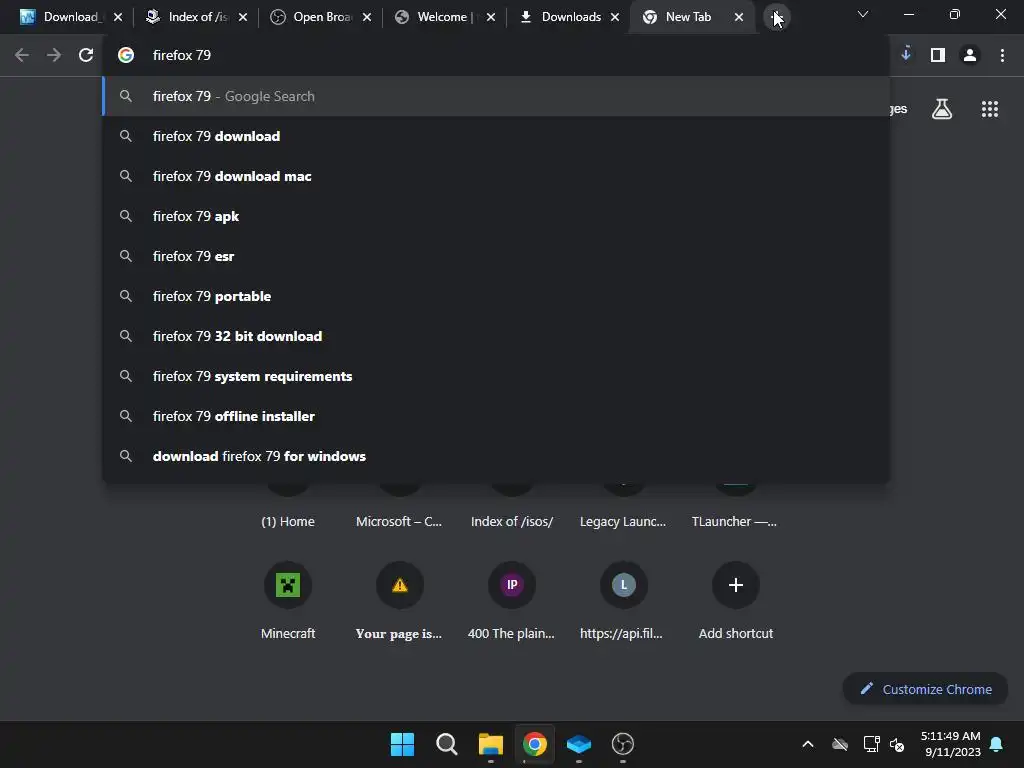Viewport: 1024px width, 768px height.
Task: Select 'firefox 79 system requirements' suggestion
Action: coord(496,376)
